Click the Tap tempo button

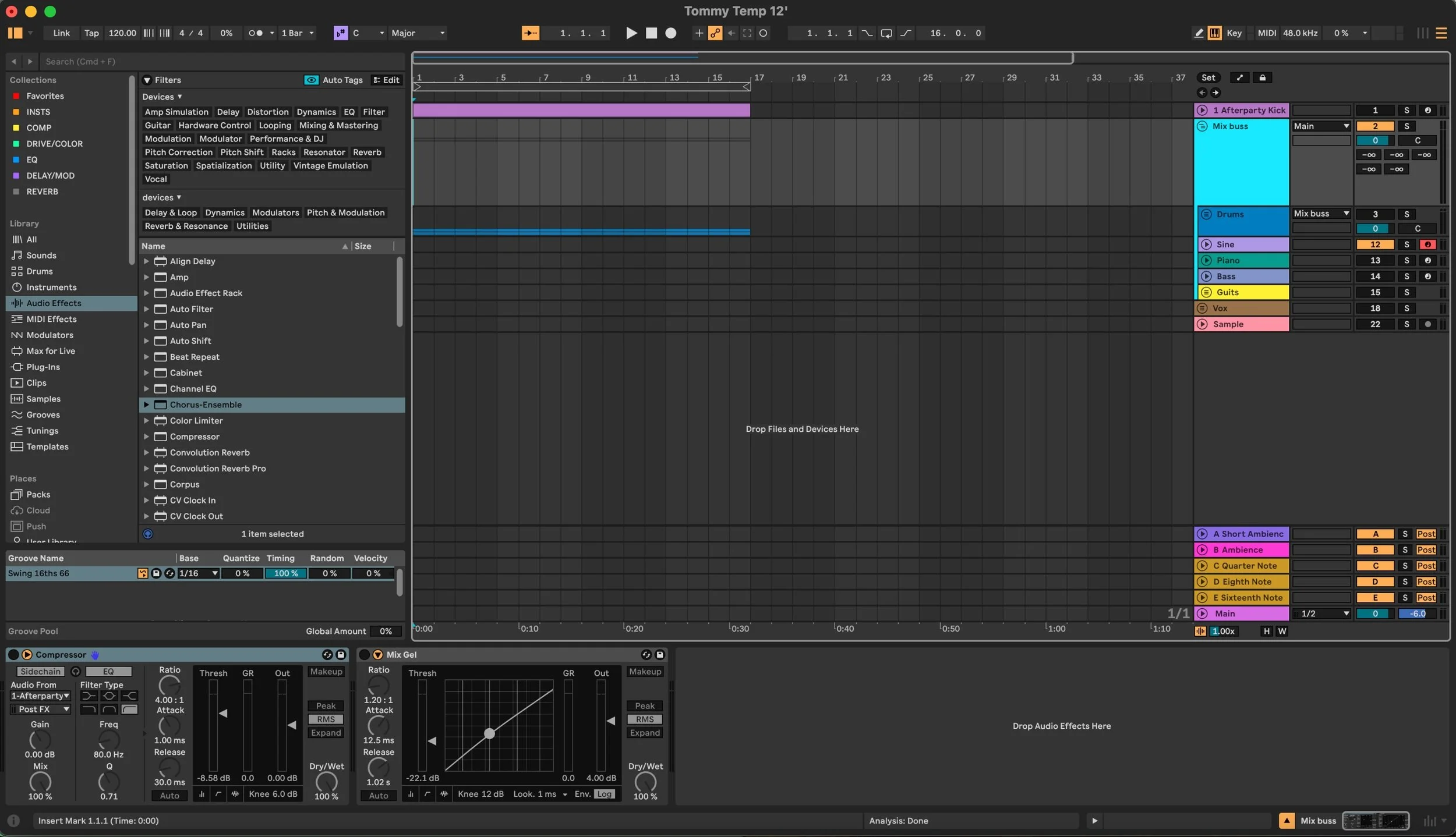(x=91, y=33)
